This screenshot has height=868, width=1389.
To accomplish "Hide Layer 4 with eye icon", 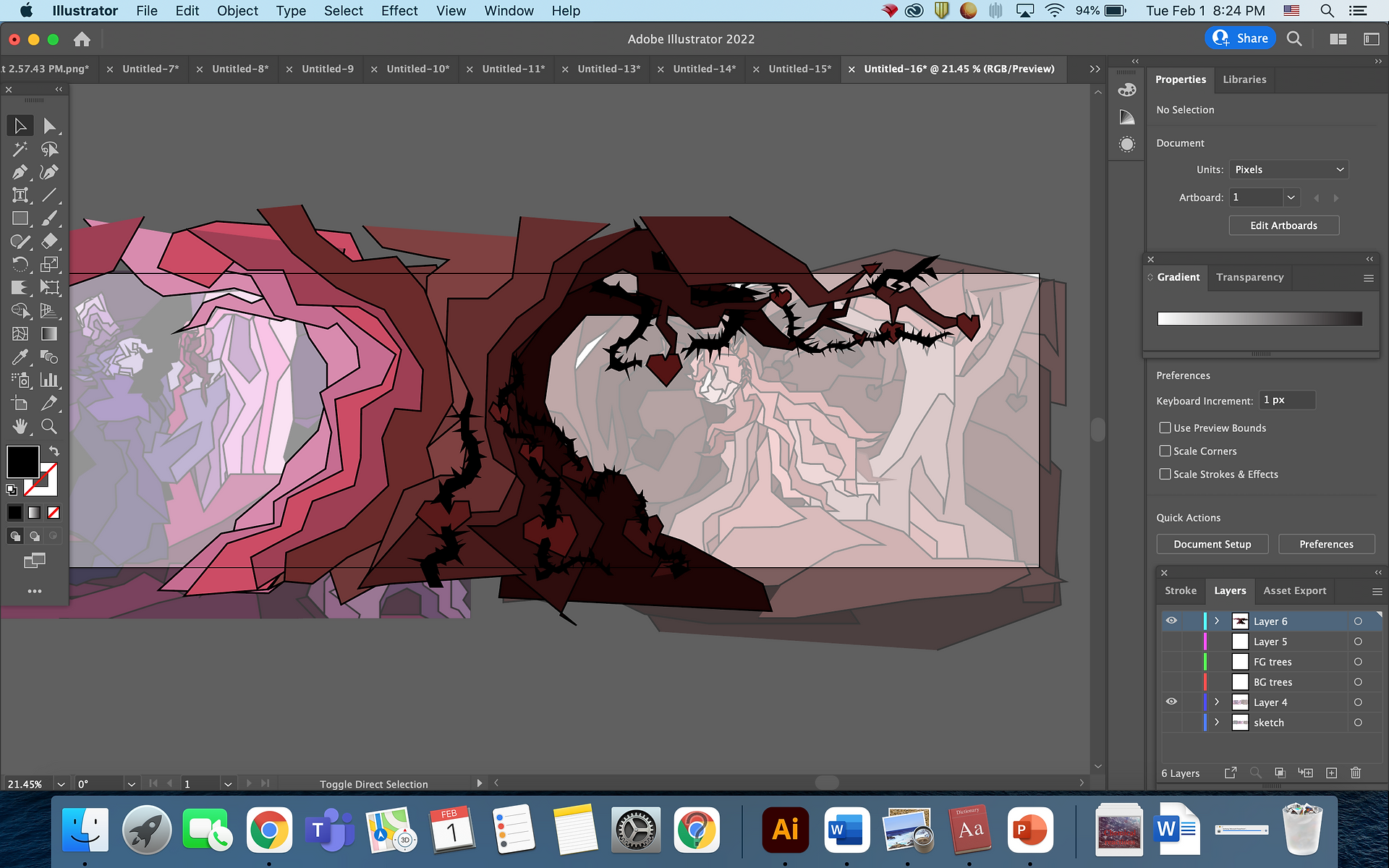I will point(1171,702).
